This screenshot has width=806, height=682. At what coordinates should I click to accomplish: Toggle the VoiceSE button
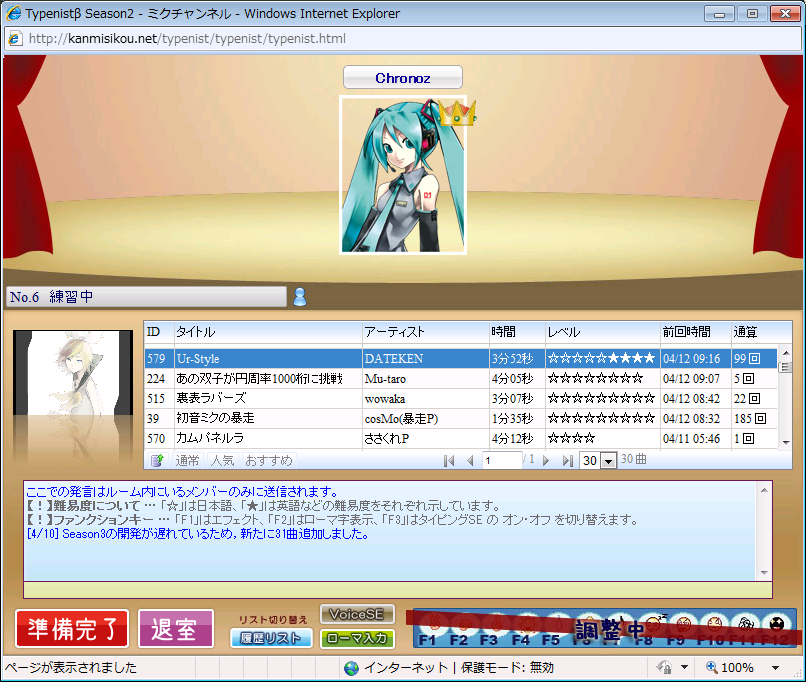(x=357, y=614)
